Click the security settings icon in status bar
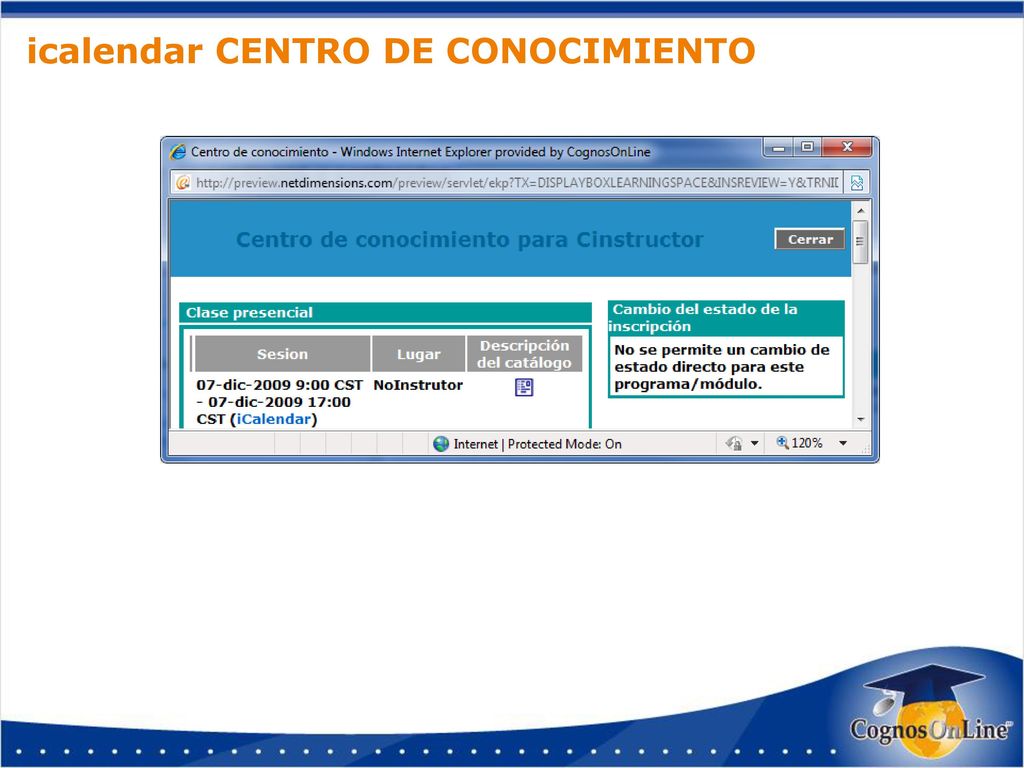The height and width of the screenshot is (768, 1024). [x=734, y=443]
